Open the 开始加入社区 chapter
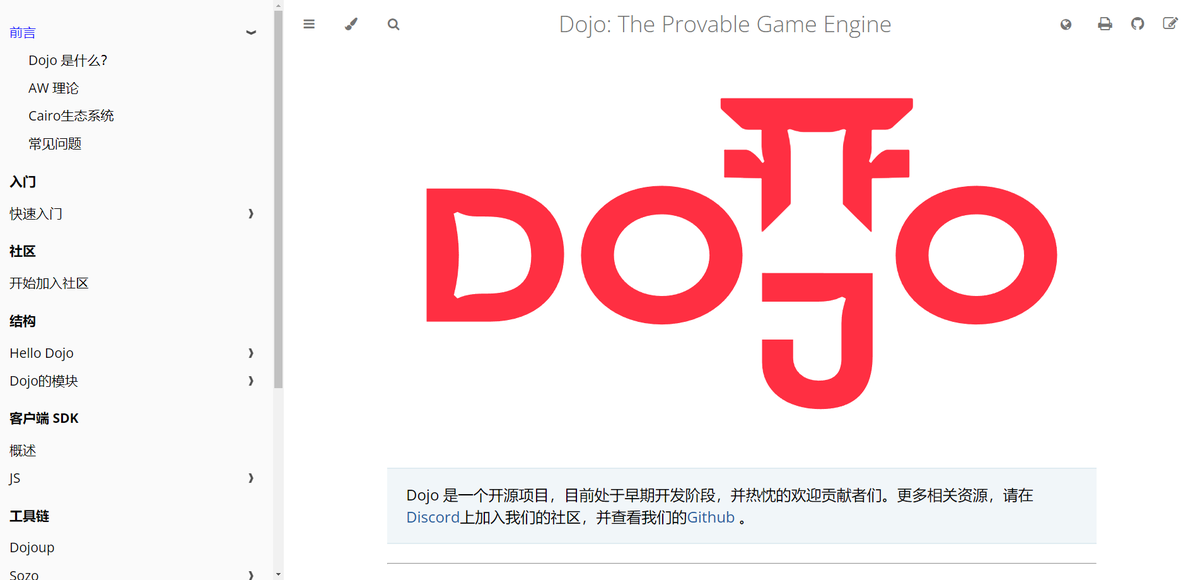The image size is (1200, 580). [49, 283]
